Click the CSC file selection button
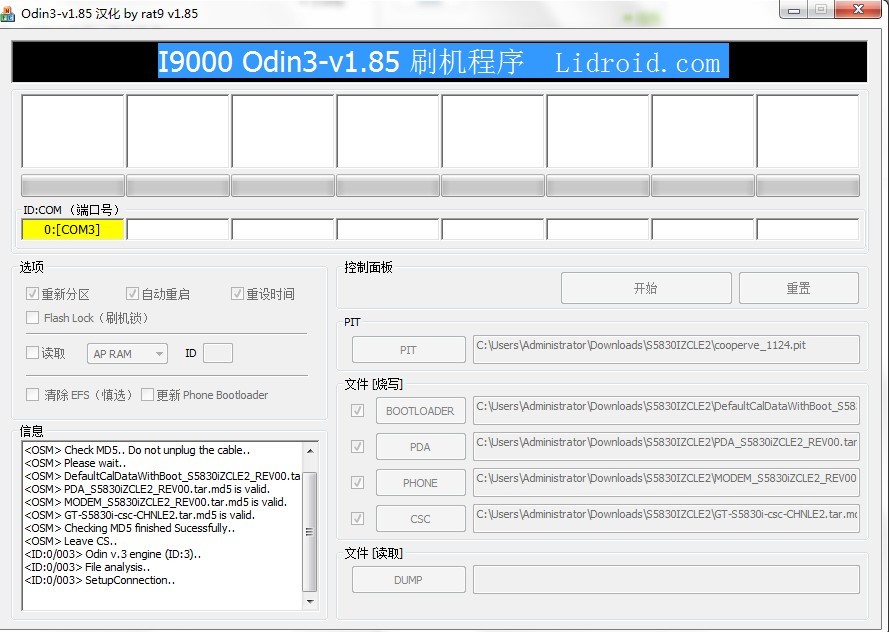 pos(420,518)
